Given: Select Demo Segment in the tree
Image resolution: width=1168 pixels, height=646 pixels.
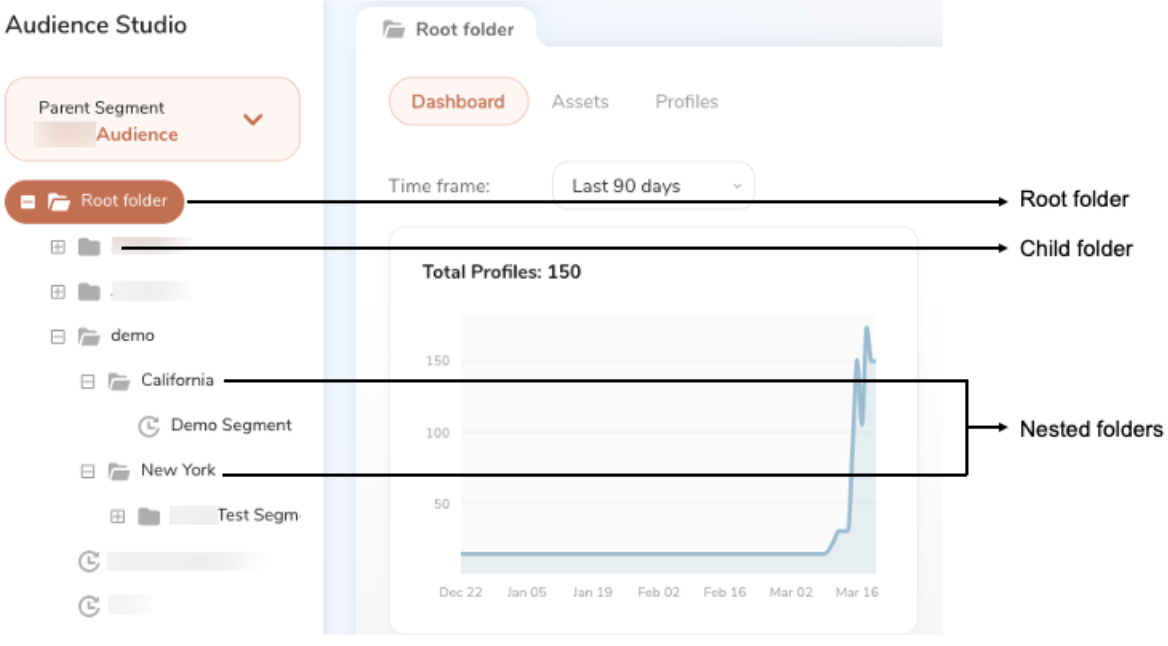Looking at the screenshot, I should pos(231,425).
